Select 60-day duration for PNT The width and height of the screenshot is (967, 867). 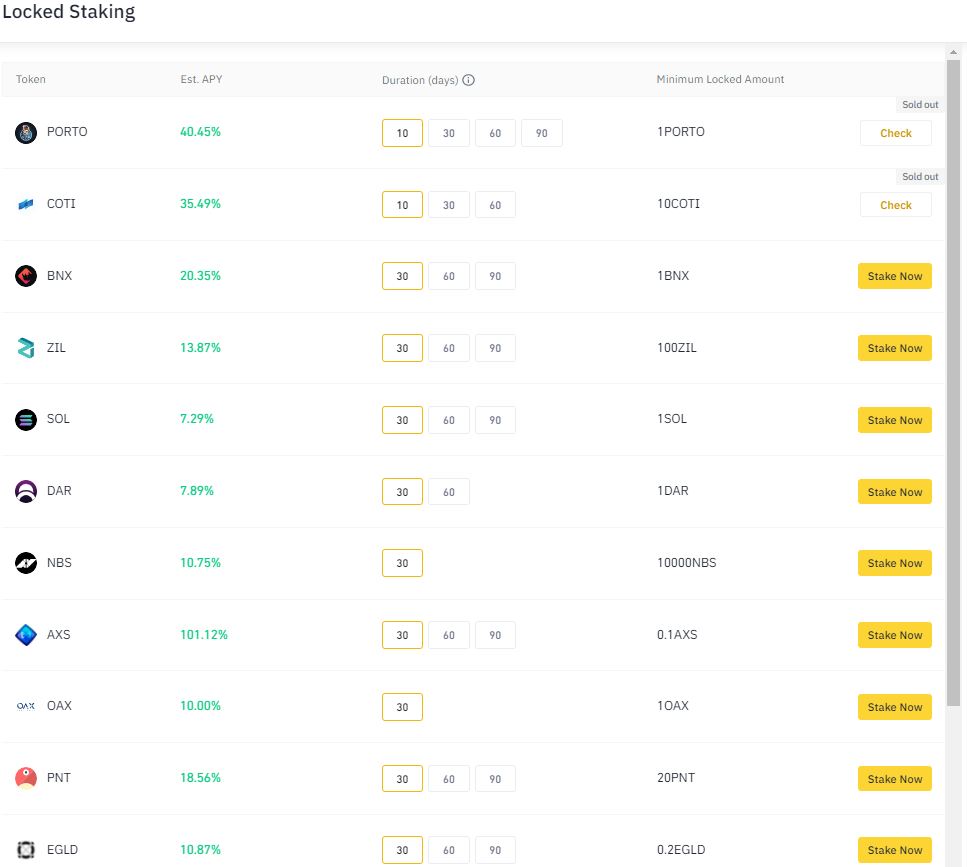click(449, 779)
